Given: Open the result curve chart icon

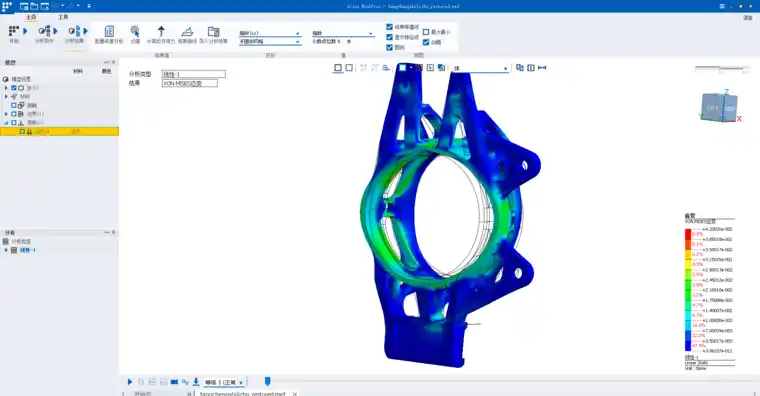Looking at the screenshot, I should click(x=187, y=32).
